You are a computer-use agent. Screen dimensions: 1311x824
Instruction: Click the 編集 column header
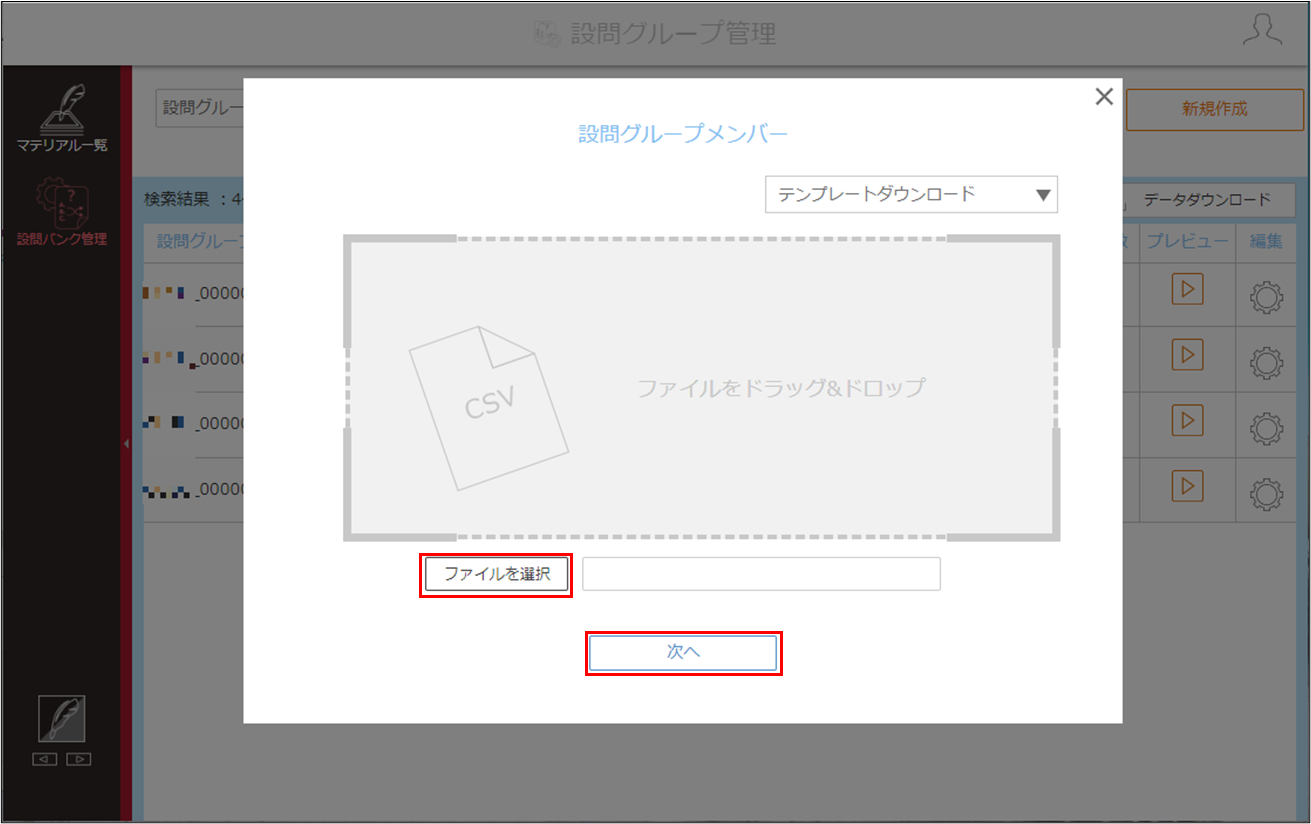point(1266,241)
